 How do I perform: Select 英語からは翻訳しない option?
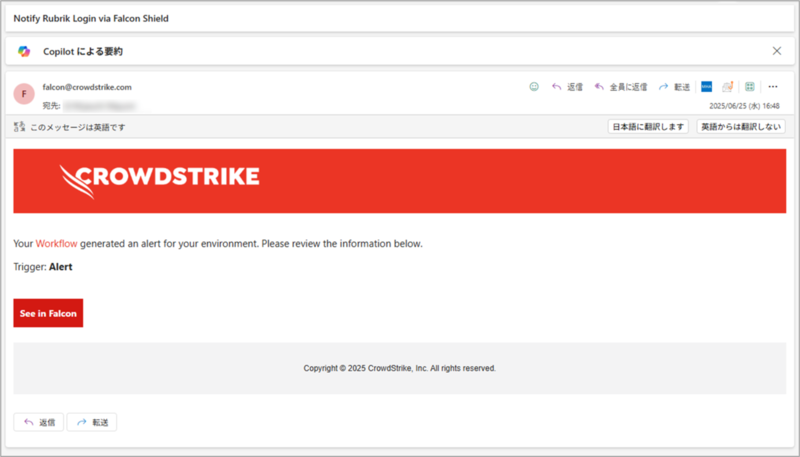pos(741,126)
